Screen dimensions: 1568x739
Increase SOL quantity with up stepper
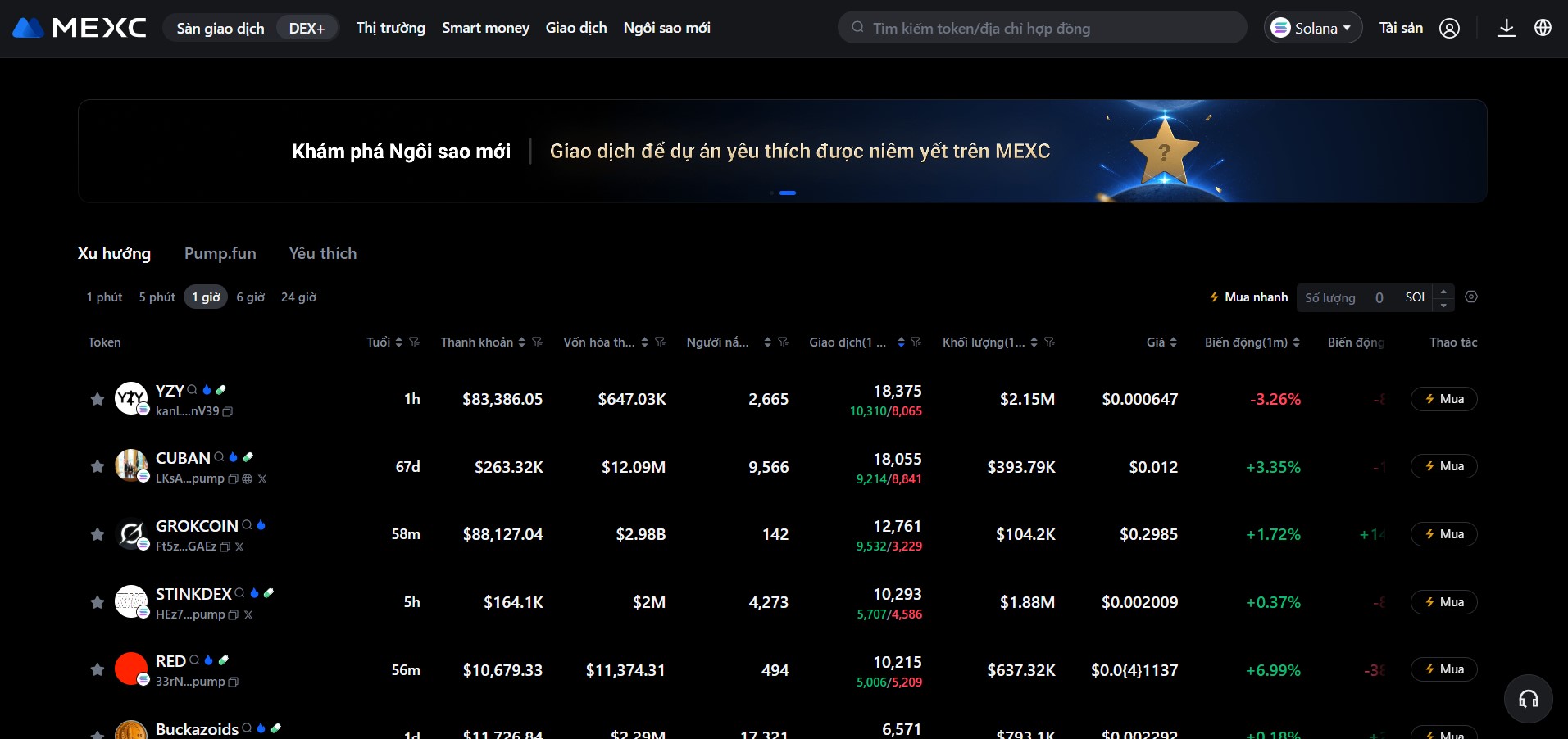[1444, 292]
